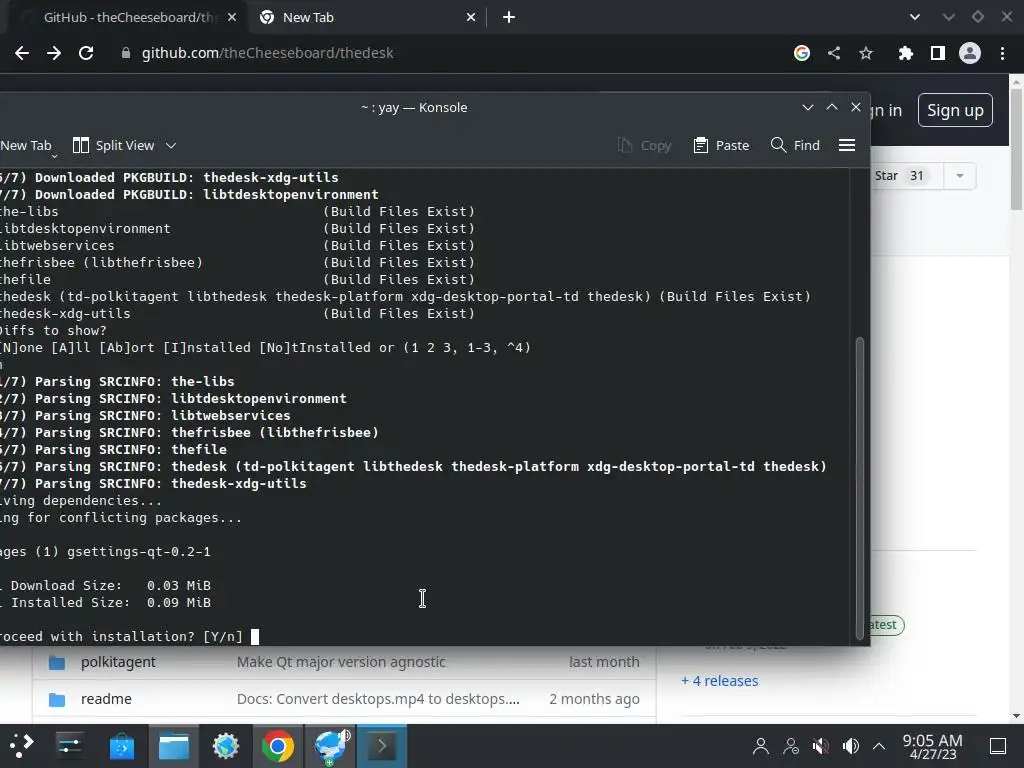Open the + 4 releases link
This screenshot has height=768, width=1024.
[720, 680]
